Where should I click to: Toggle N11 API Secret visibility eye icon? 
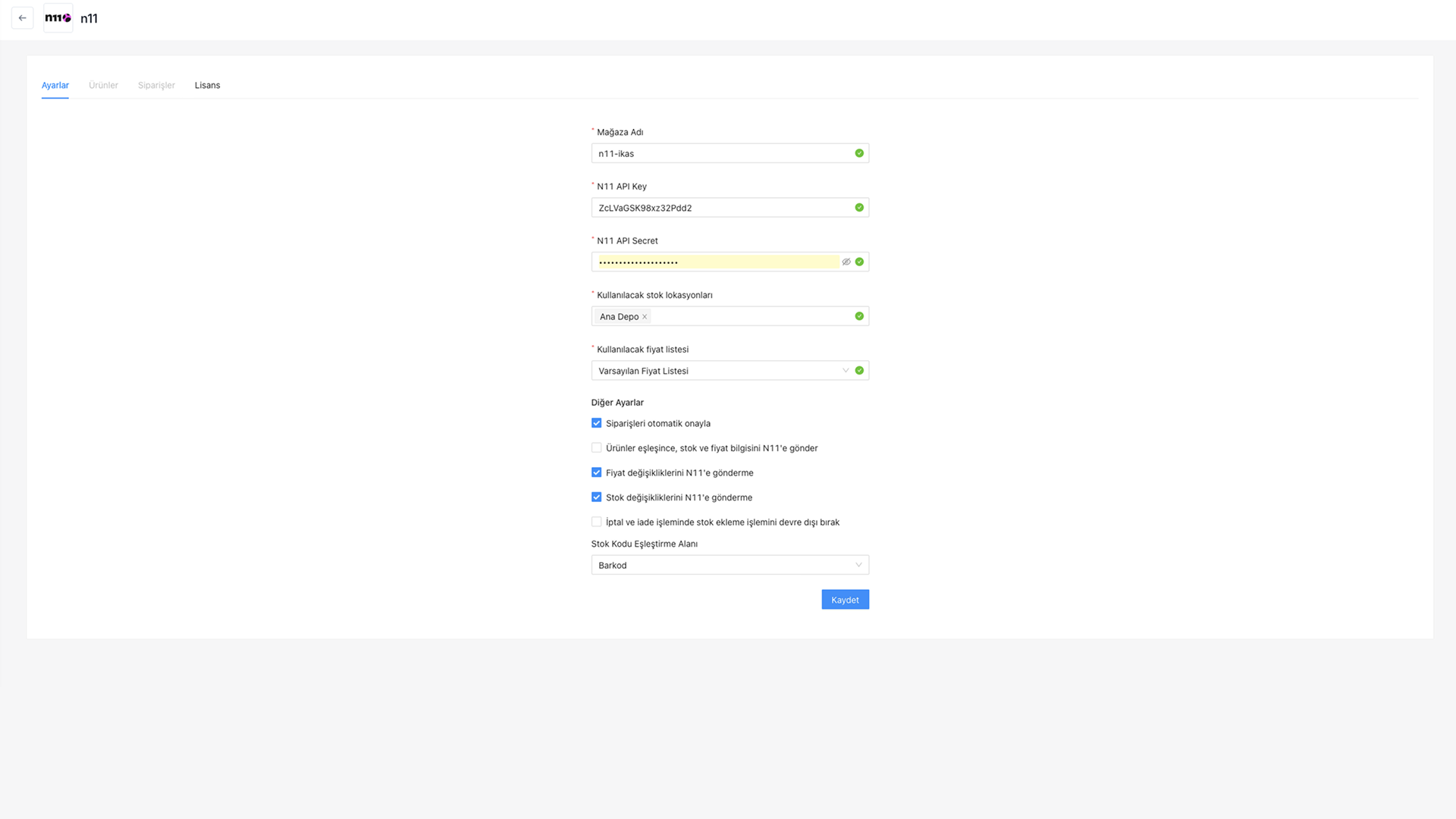[x=846, y=262]
